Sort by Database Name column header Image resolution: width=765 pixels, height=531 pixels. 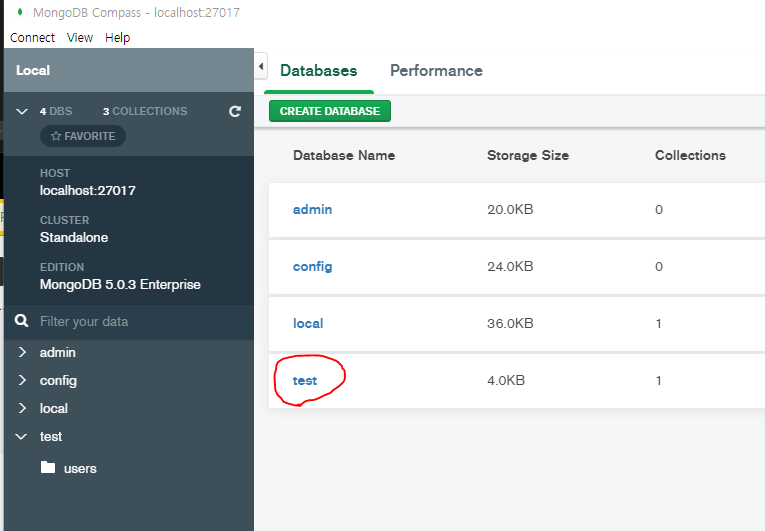coord(344,155)
